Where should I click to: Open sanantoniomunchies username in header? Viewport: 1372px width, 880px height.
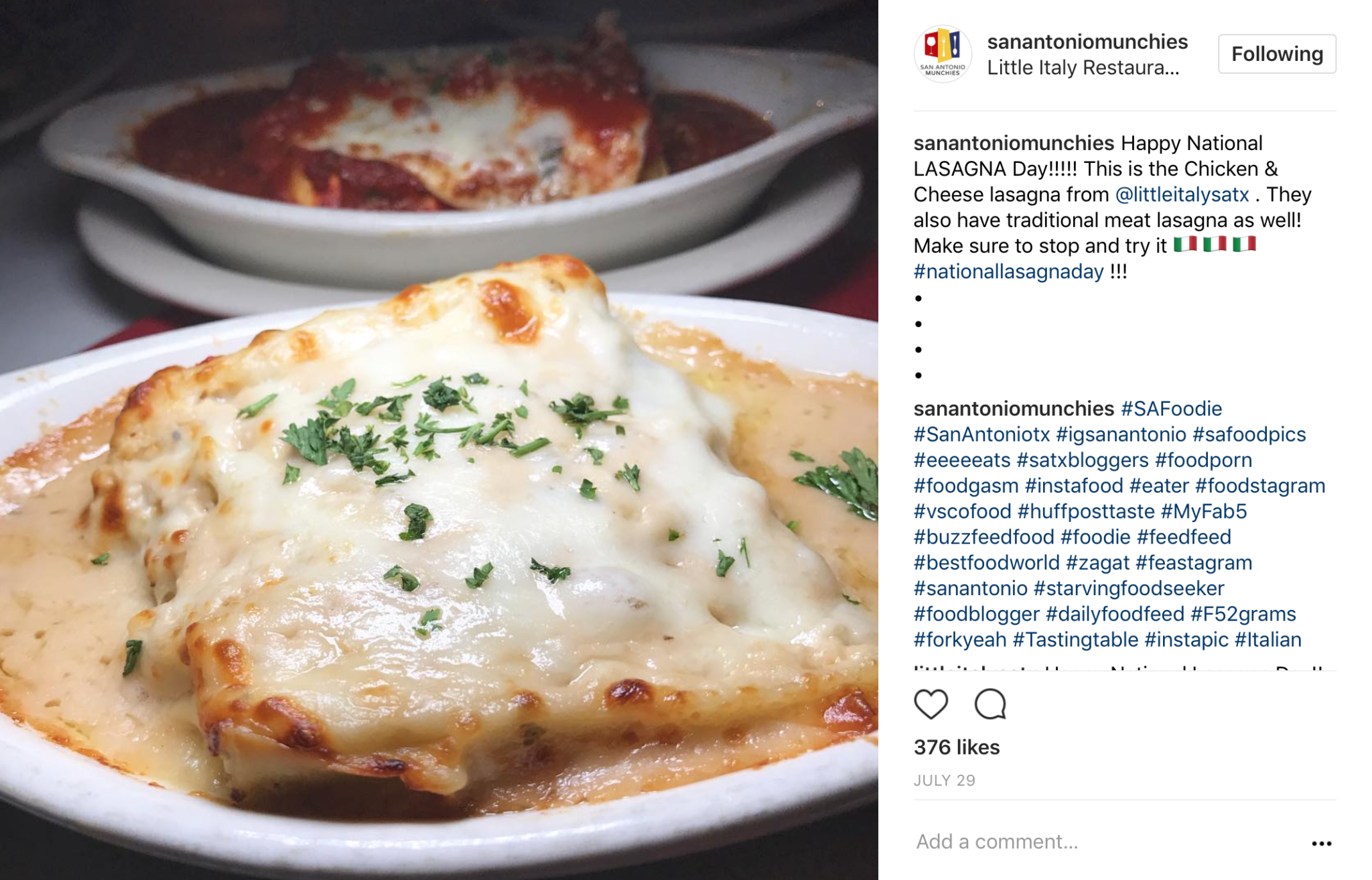click(x=1087, y=42)
